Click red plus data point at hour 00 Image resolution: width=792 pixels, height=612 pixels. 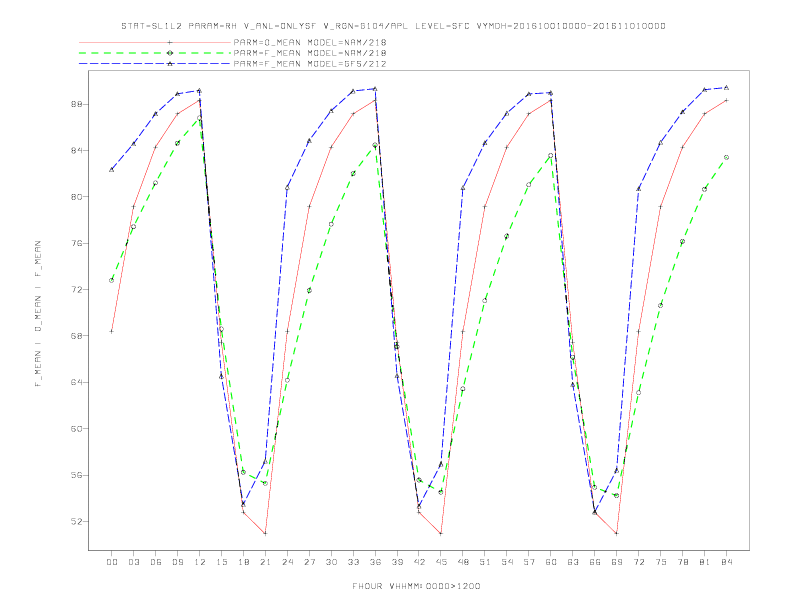pos(112,331)
